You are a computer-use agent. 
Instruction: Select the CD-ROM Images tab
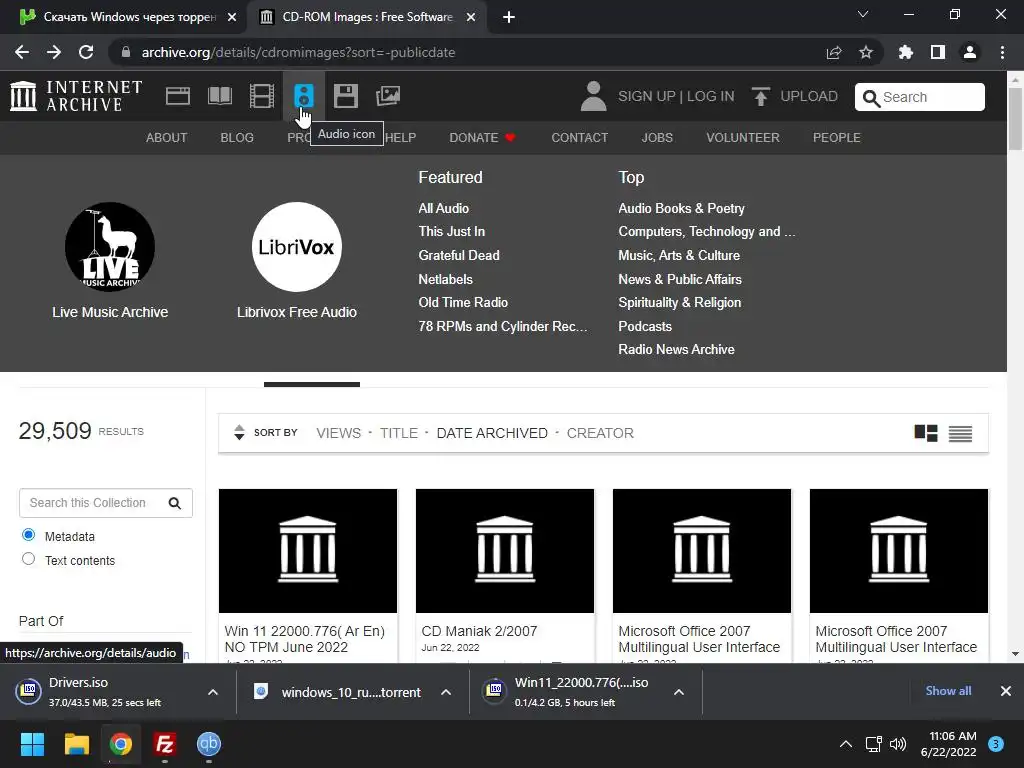tap(367, 17)
